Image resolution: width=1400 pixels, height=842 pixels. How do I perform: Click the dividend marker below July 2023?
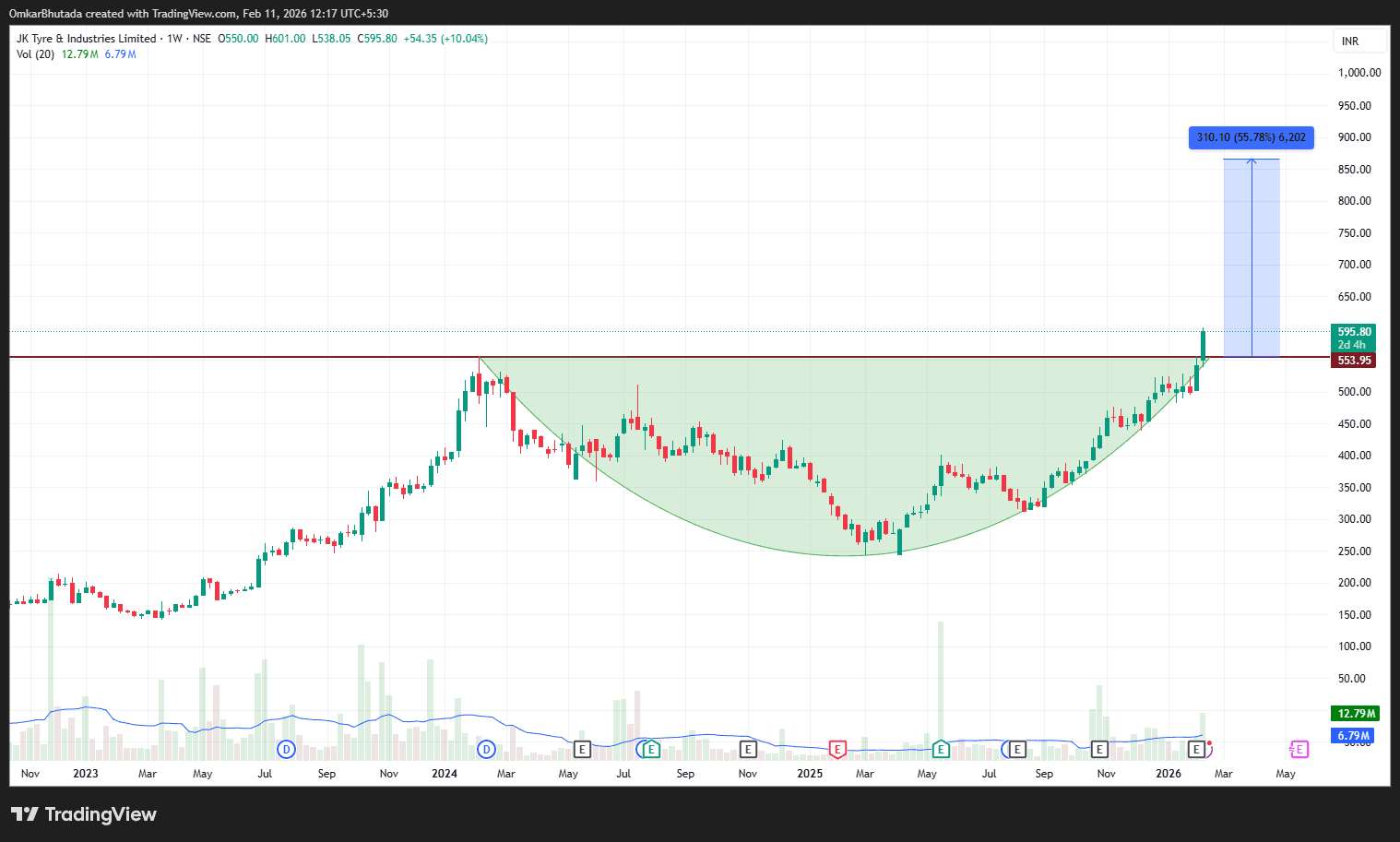coord(287,749)
